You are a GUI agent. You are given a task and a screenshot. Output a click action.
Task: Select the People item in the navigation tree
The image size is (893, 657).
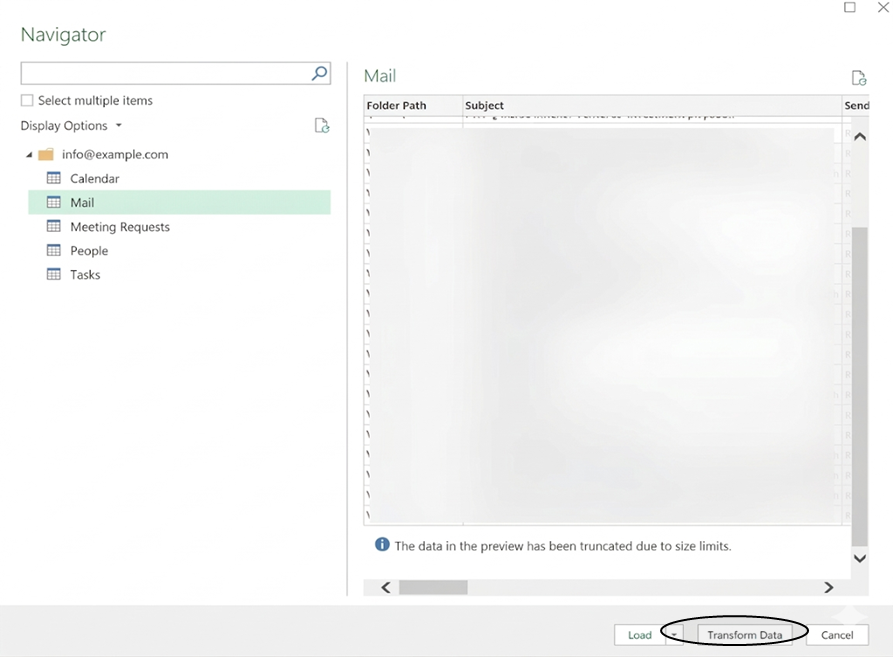(x=87, y=250)
